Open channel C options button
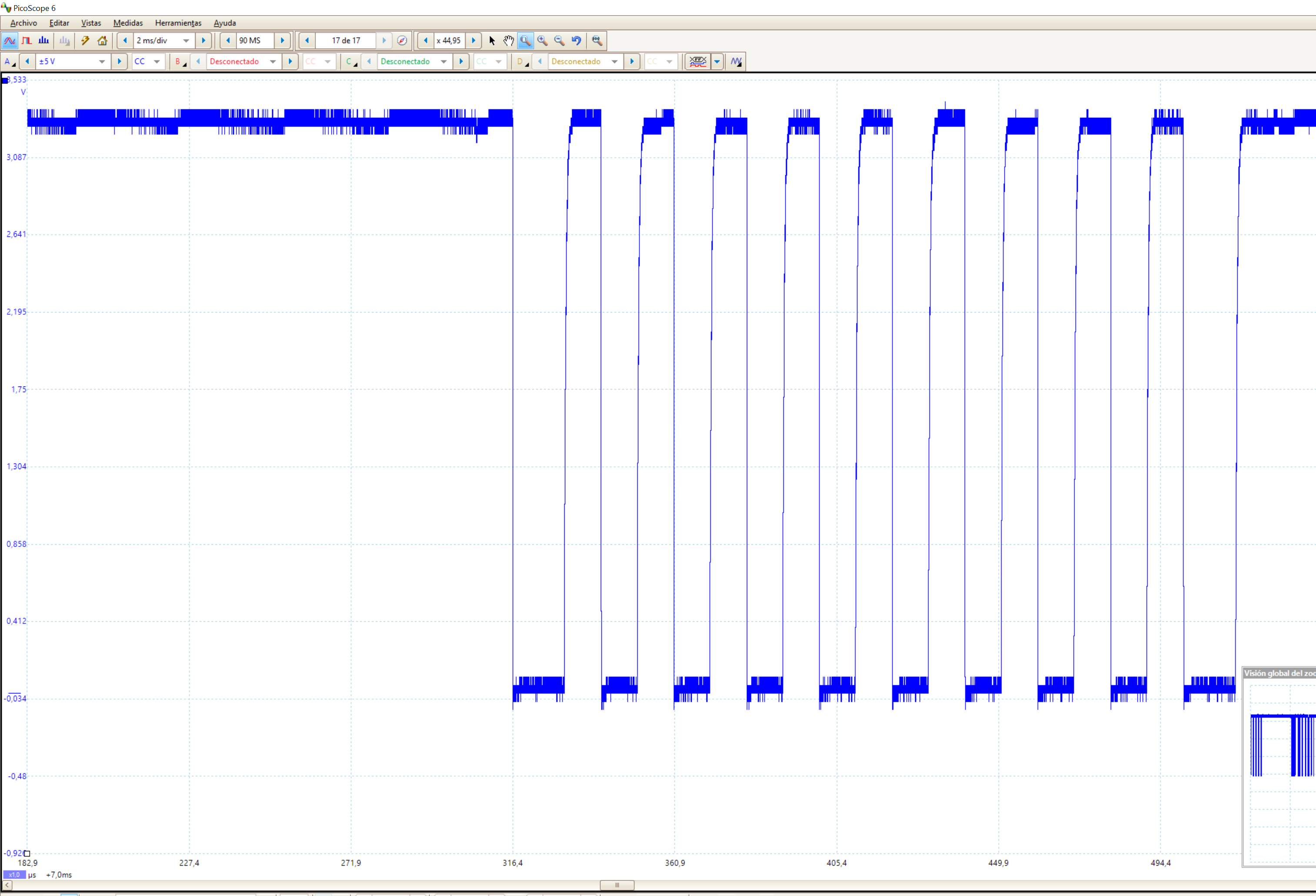The width and height of the screenshot is (1316, 896). tap(352, 62)
